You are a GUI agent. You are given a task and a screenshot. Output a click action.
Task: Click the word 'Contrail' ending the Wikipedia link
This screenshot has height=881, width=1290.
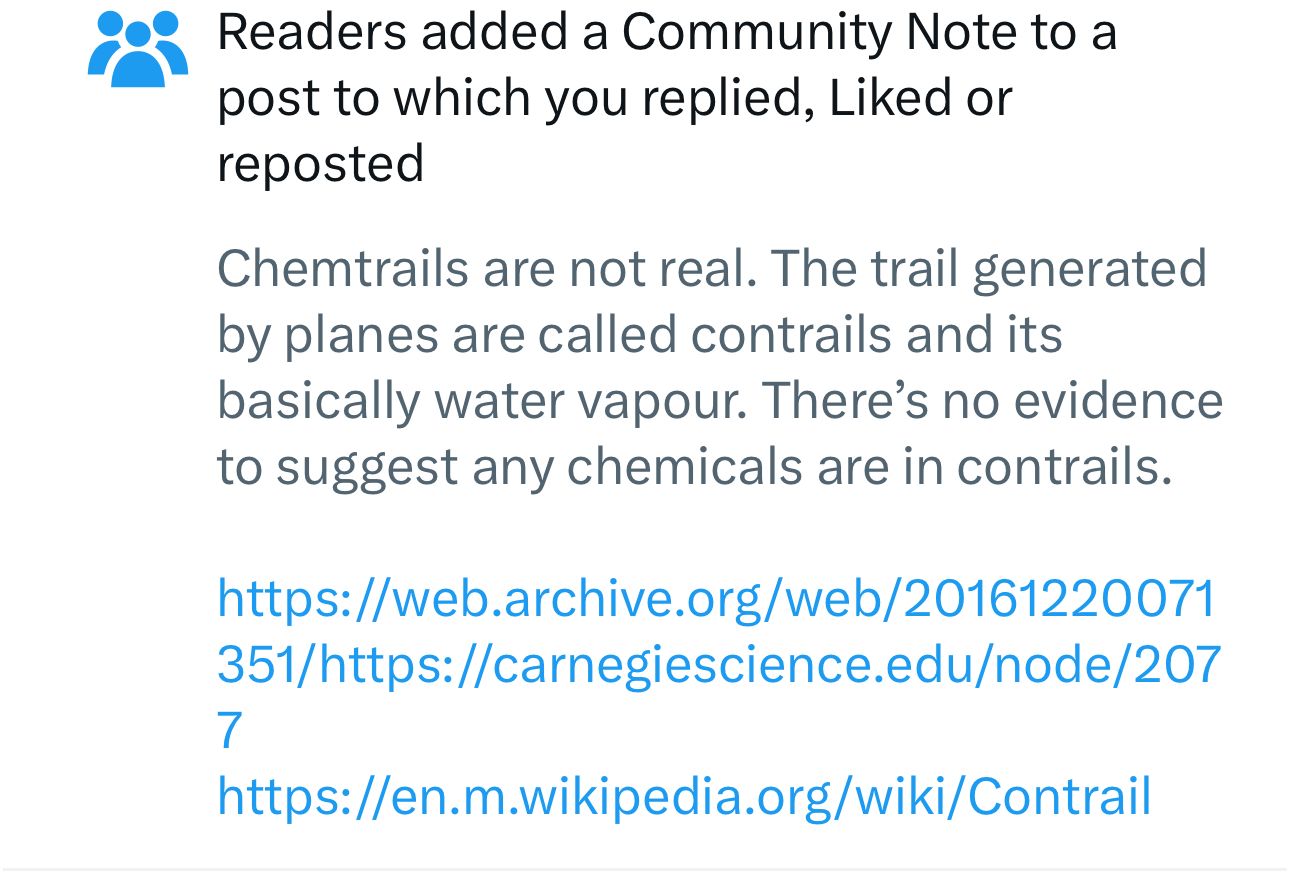click(x=1059, y=797)
